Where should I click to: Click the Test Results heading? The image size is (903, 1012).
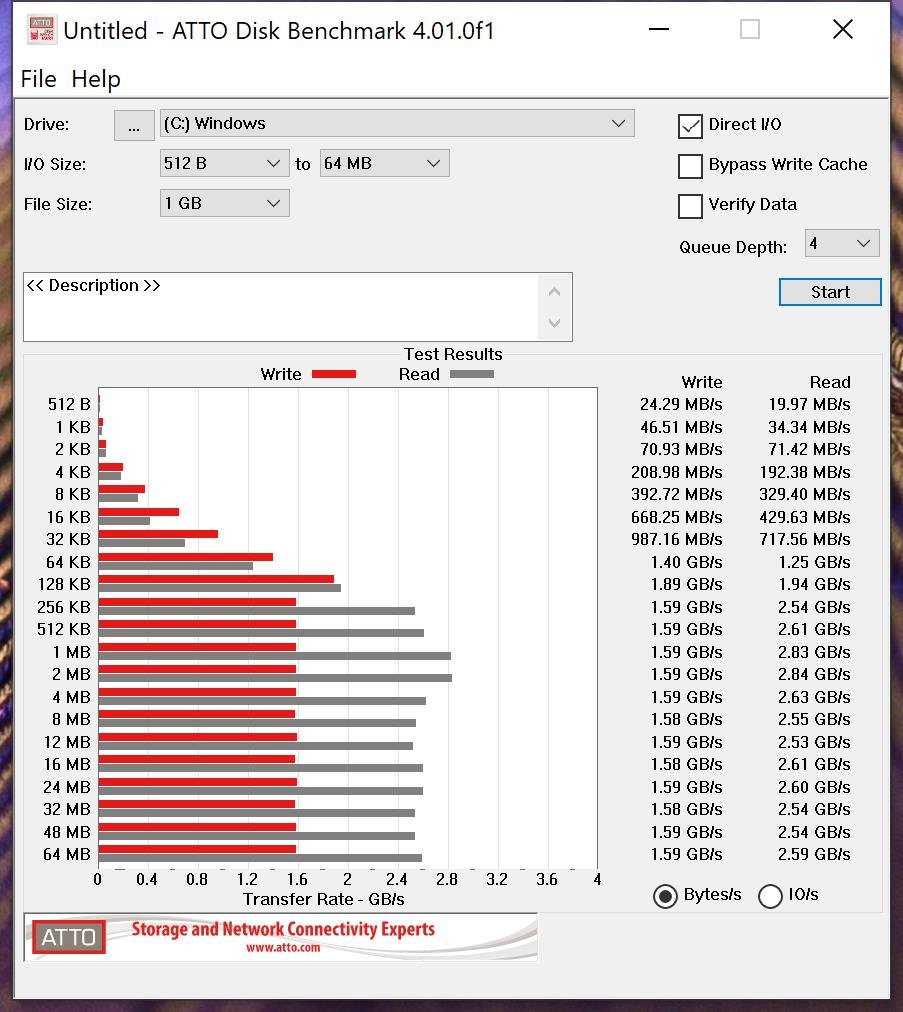tap(453, 354)
